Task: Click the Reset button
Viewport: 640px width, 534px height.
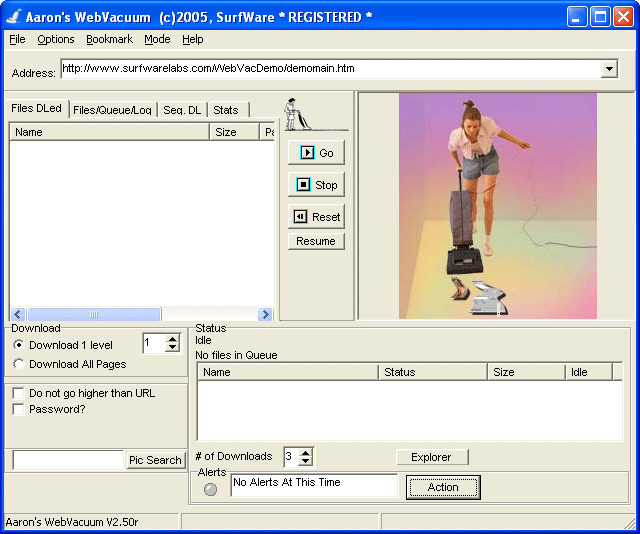Action: (316, 217)
